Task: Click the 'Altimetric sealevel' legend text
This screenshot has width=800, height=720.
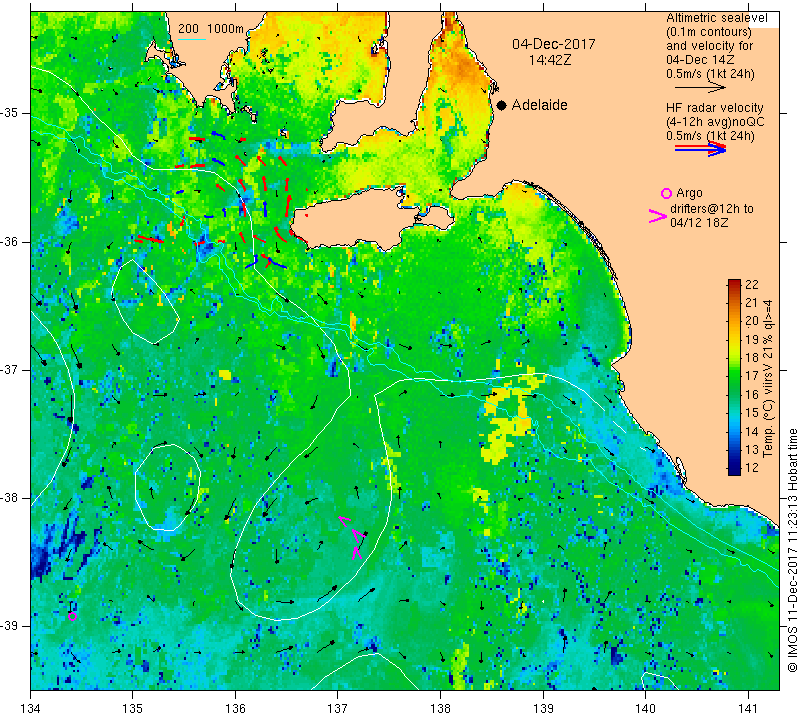Action: (x=716, y=18)
